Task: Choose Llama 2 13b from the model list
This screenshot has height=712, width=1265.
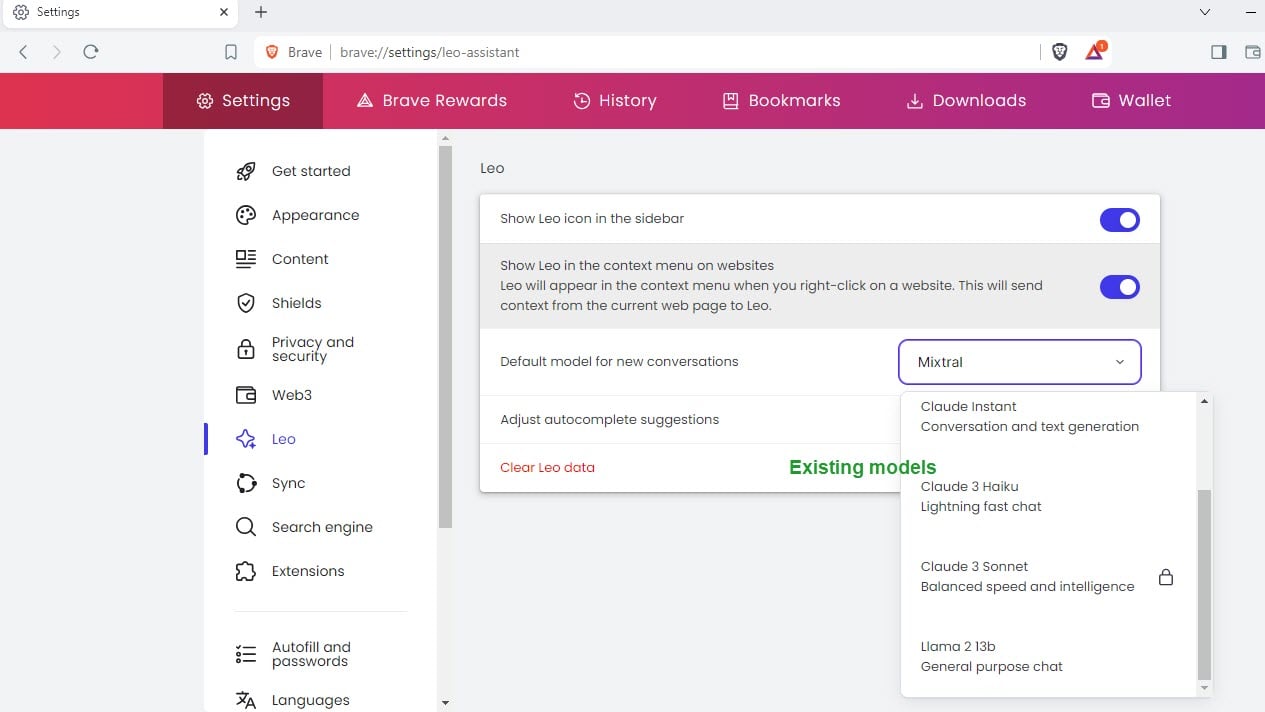Action: click(x=1048, y=657)
